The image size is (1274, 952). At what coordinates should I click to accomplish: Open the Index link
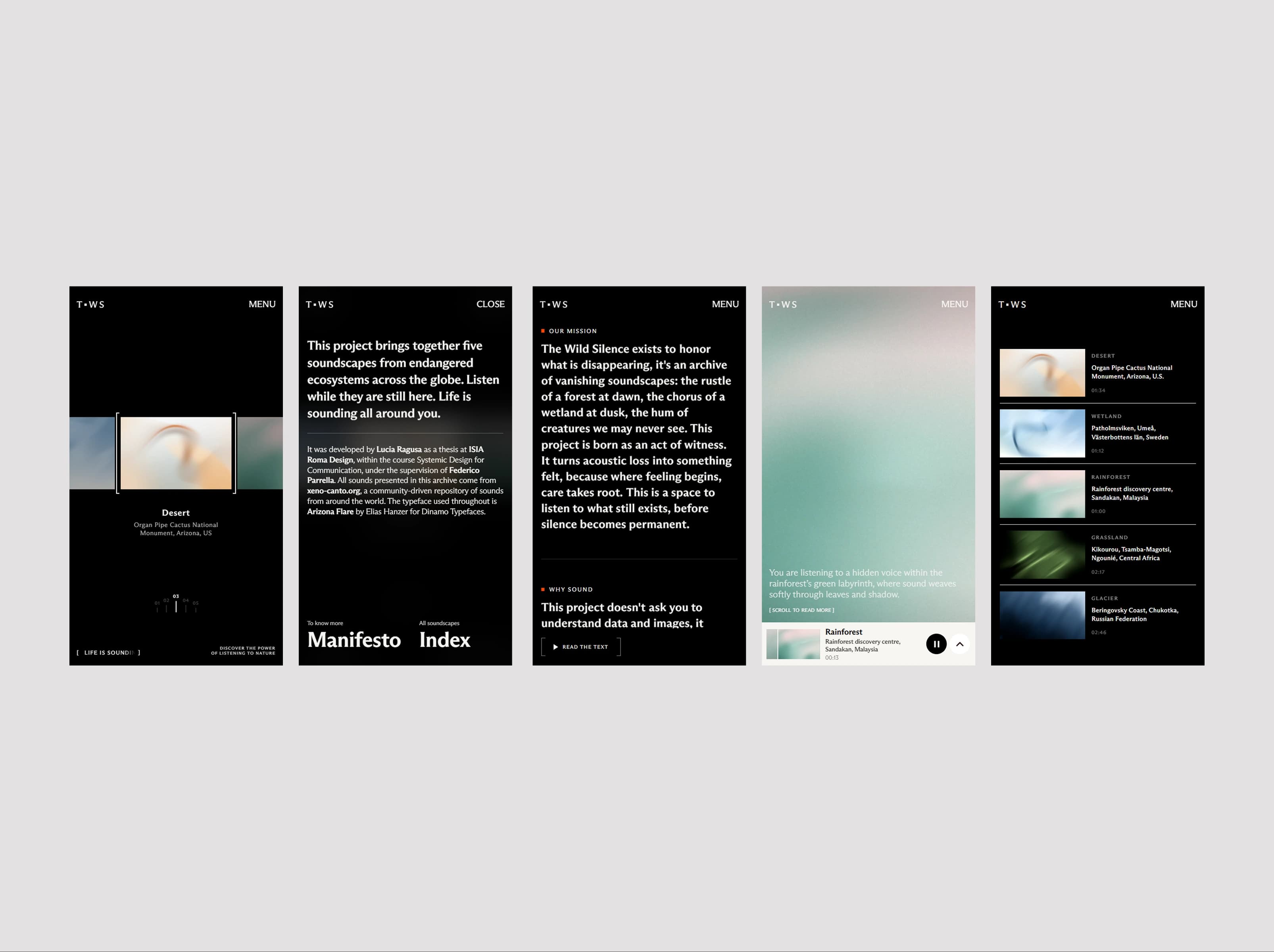pos(445,640)
